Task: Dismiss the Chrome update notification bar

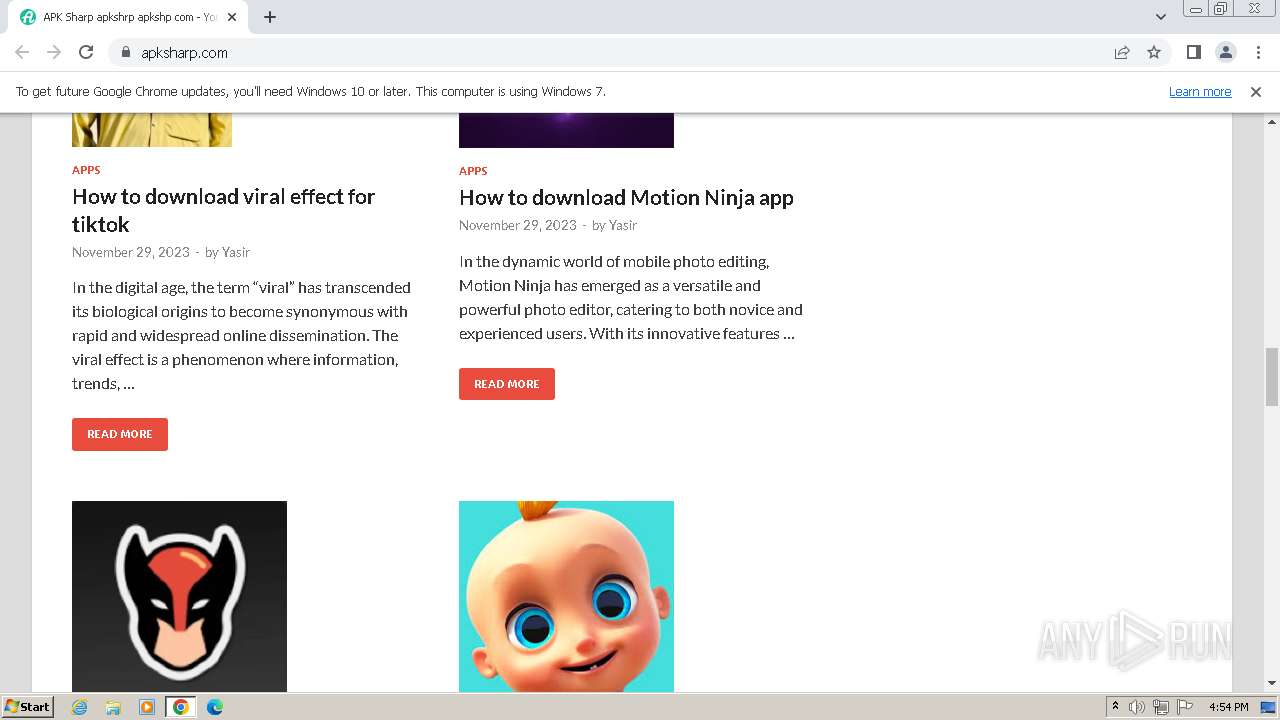Action: pos(1256,91)
